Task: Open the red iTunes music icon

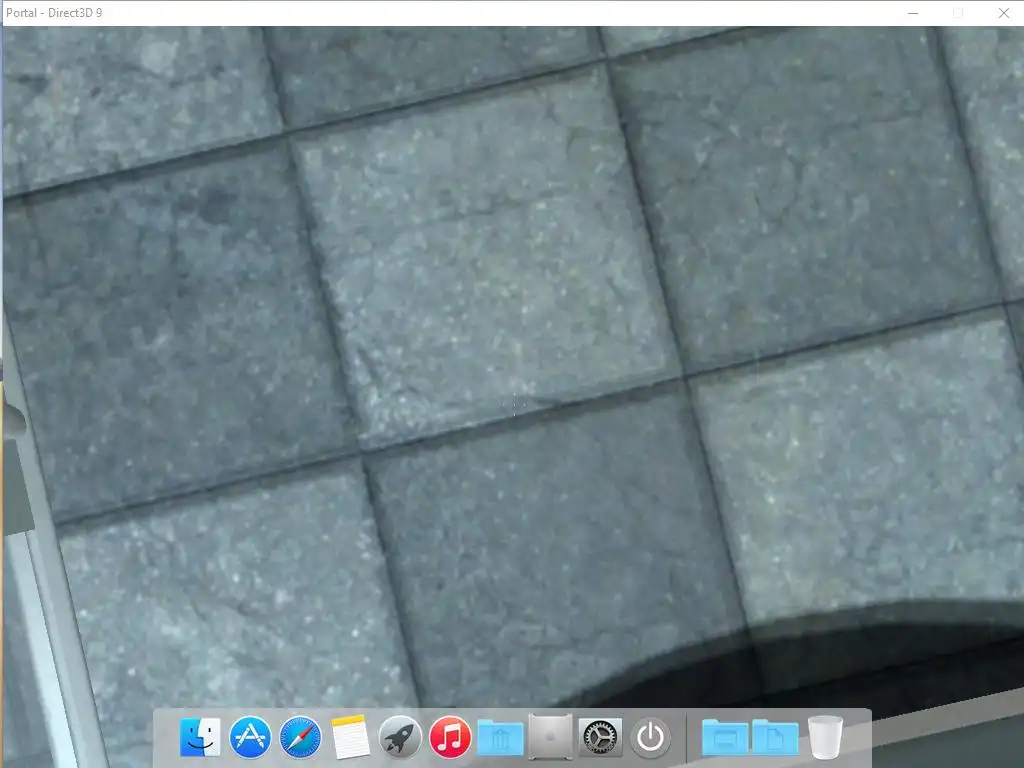Action: [450, 737]
